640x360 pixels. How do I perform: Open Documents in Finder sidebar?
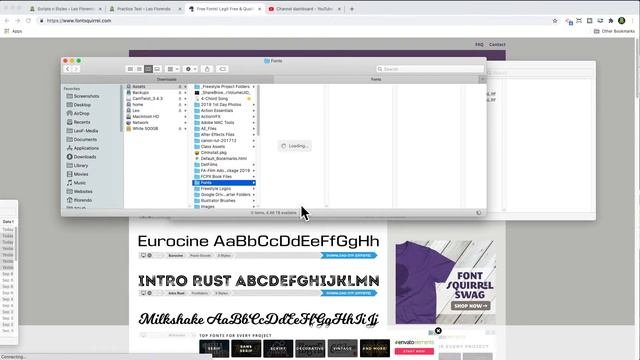pos(82,140)
